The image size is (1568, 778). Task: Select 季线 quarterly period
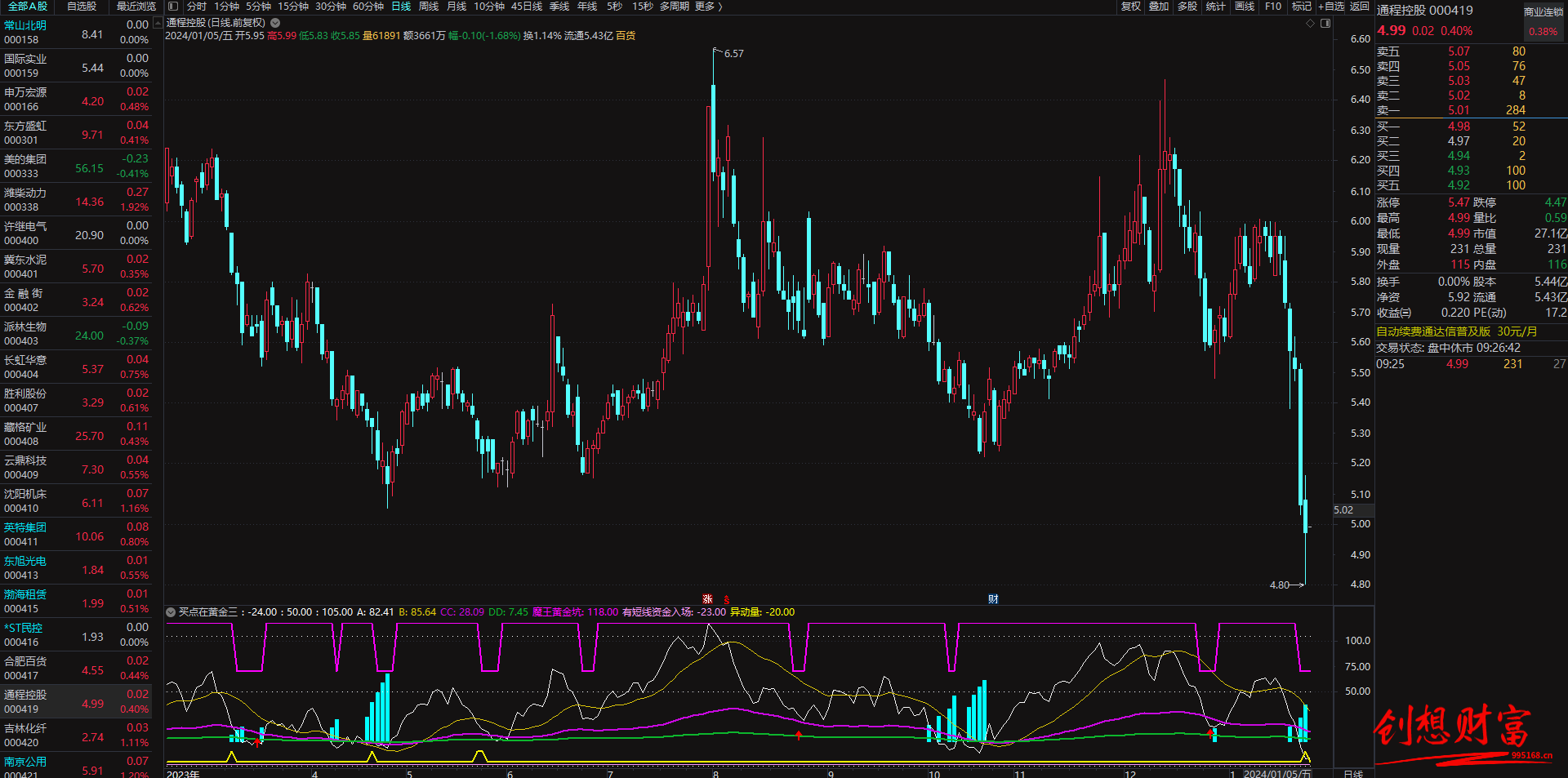click(x=559, y=6)
